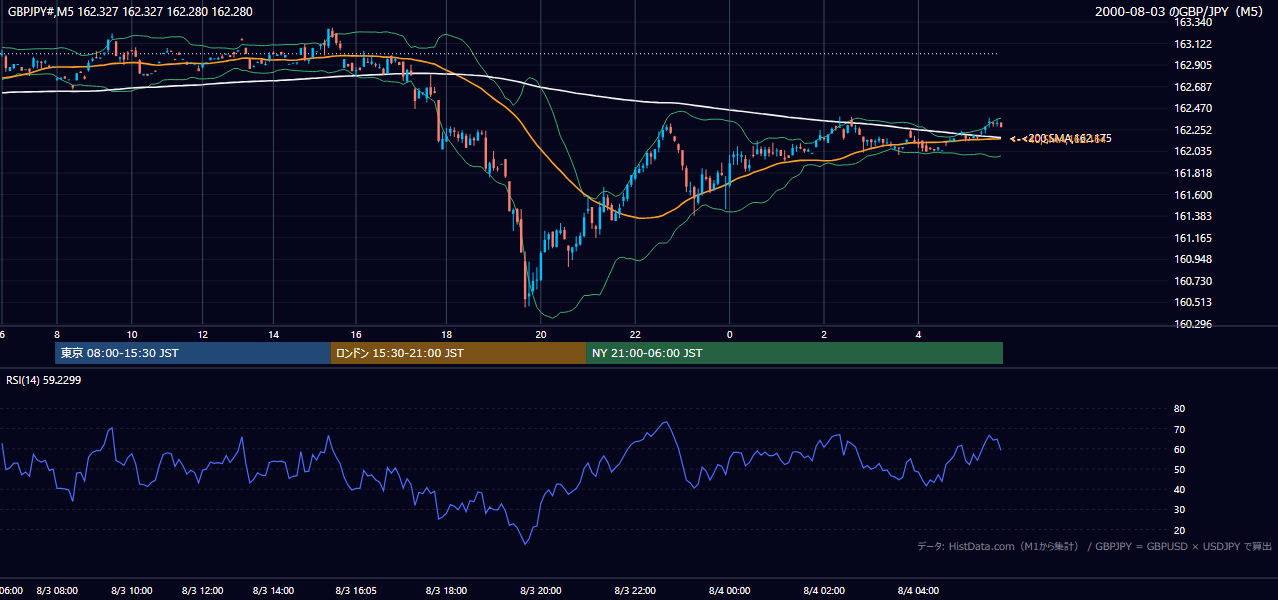The height and width of the screenshot is (600, 1278).
Task: Click hour label 22 under the price chart
Action: pos(635,334)
